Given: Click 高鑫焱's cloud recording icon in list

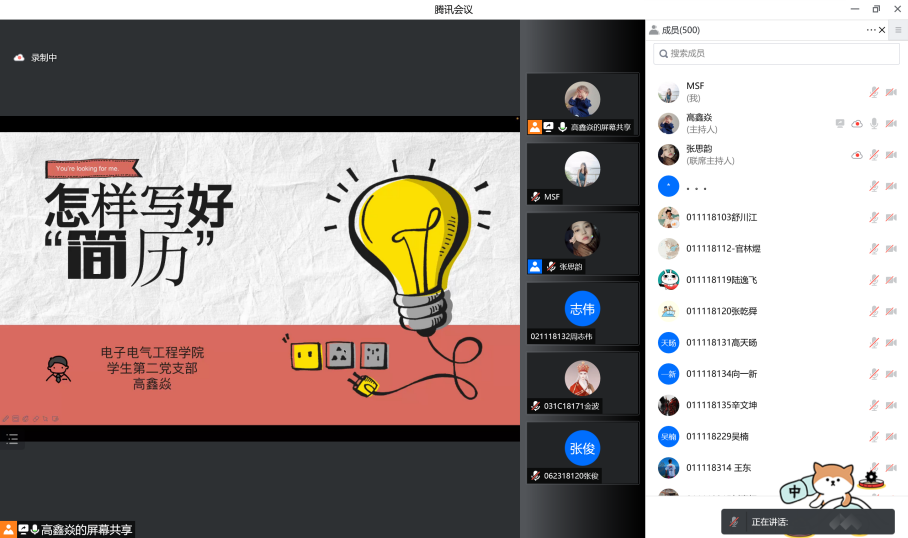Looking at the screenshot, I should click(857, 123).
